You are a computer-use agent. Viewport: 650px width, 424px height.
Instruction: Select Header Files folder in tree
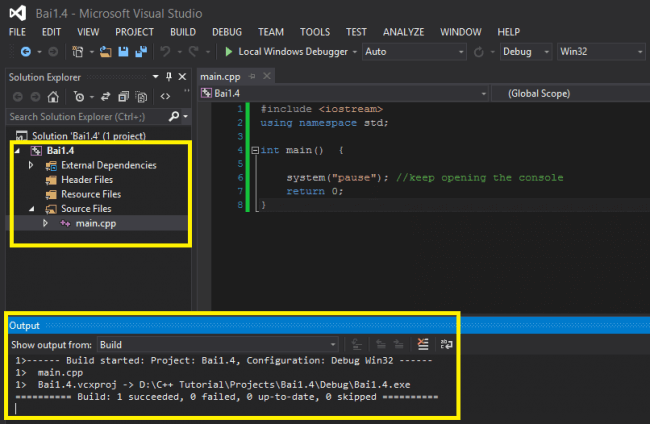(x=87, y=180)
